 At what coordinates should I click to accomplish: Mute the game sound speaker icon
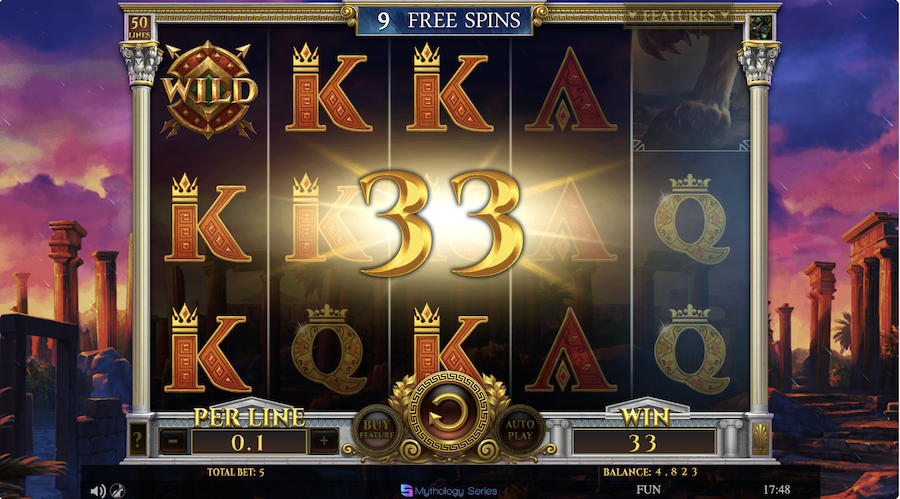98,490
